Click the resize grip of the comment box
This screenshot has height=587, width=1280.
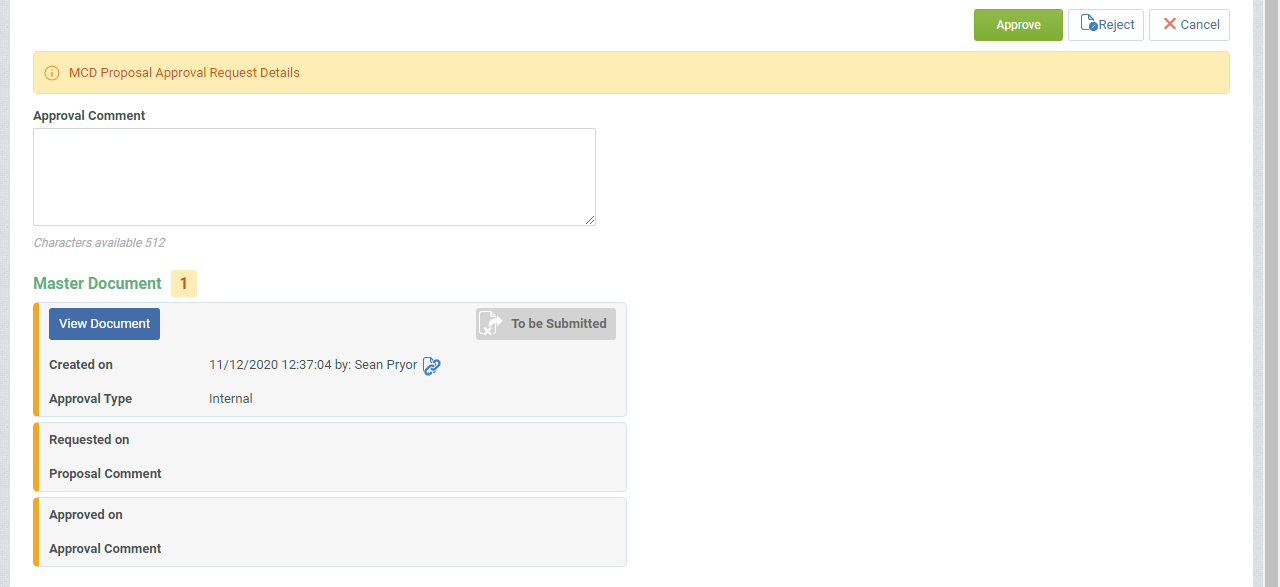point(589,219)
